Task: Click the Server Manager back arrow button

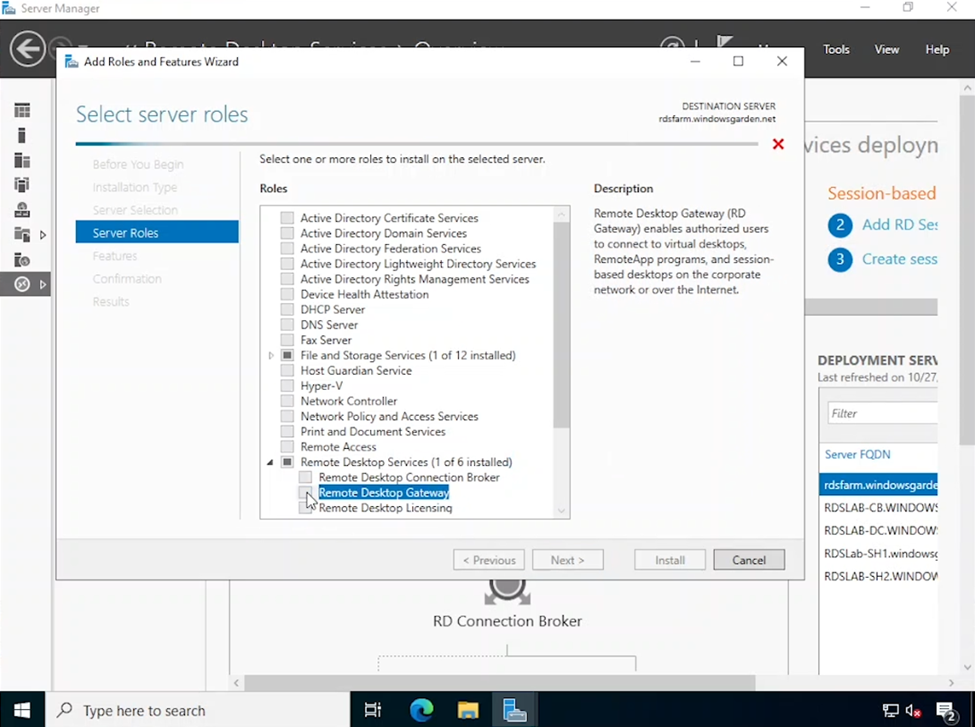Action: tap(28, 49)
